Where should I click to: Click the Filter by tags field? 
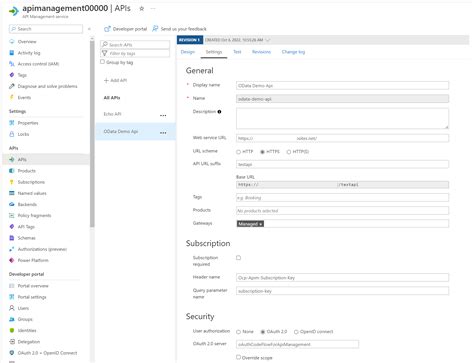click(x=135, y=53)
